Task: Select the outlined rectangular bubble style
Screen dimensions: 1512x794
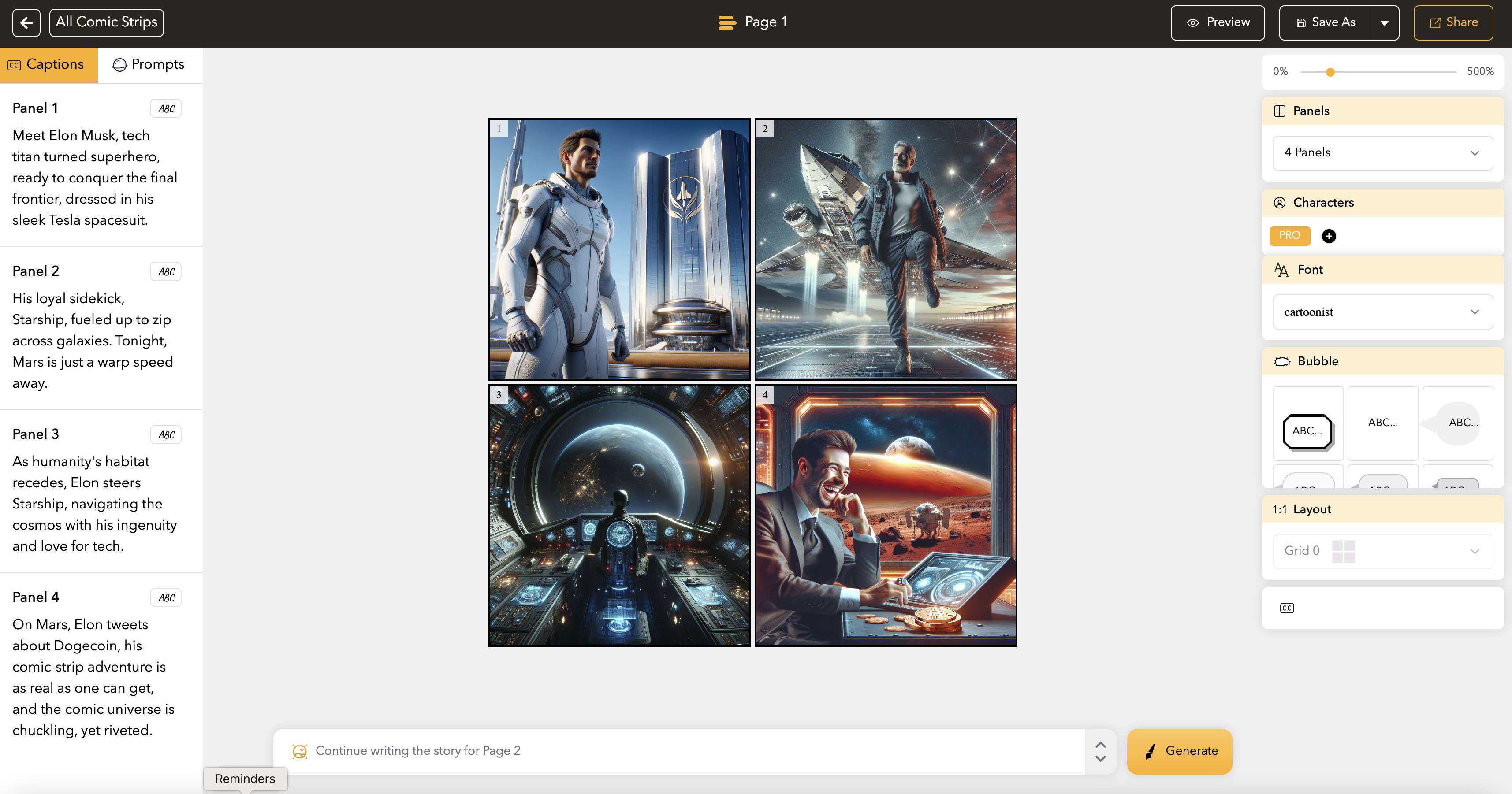Action: click(1307, 431)
